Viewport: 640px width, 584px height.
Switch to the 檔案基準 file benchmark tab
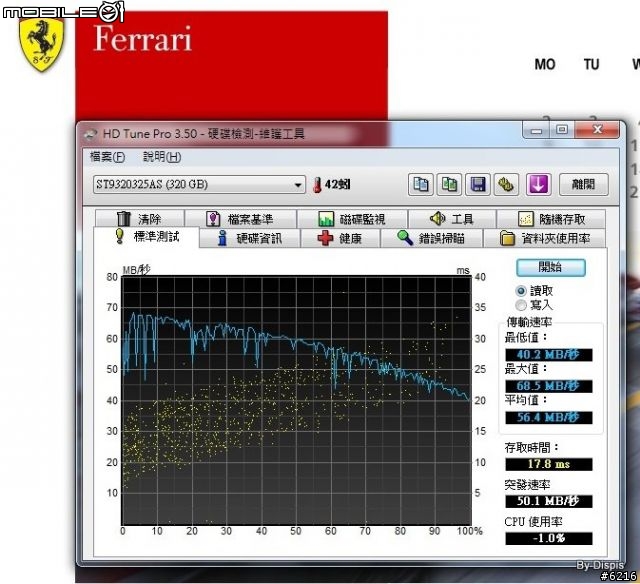(241, 219)
